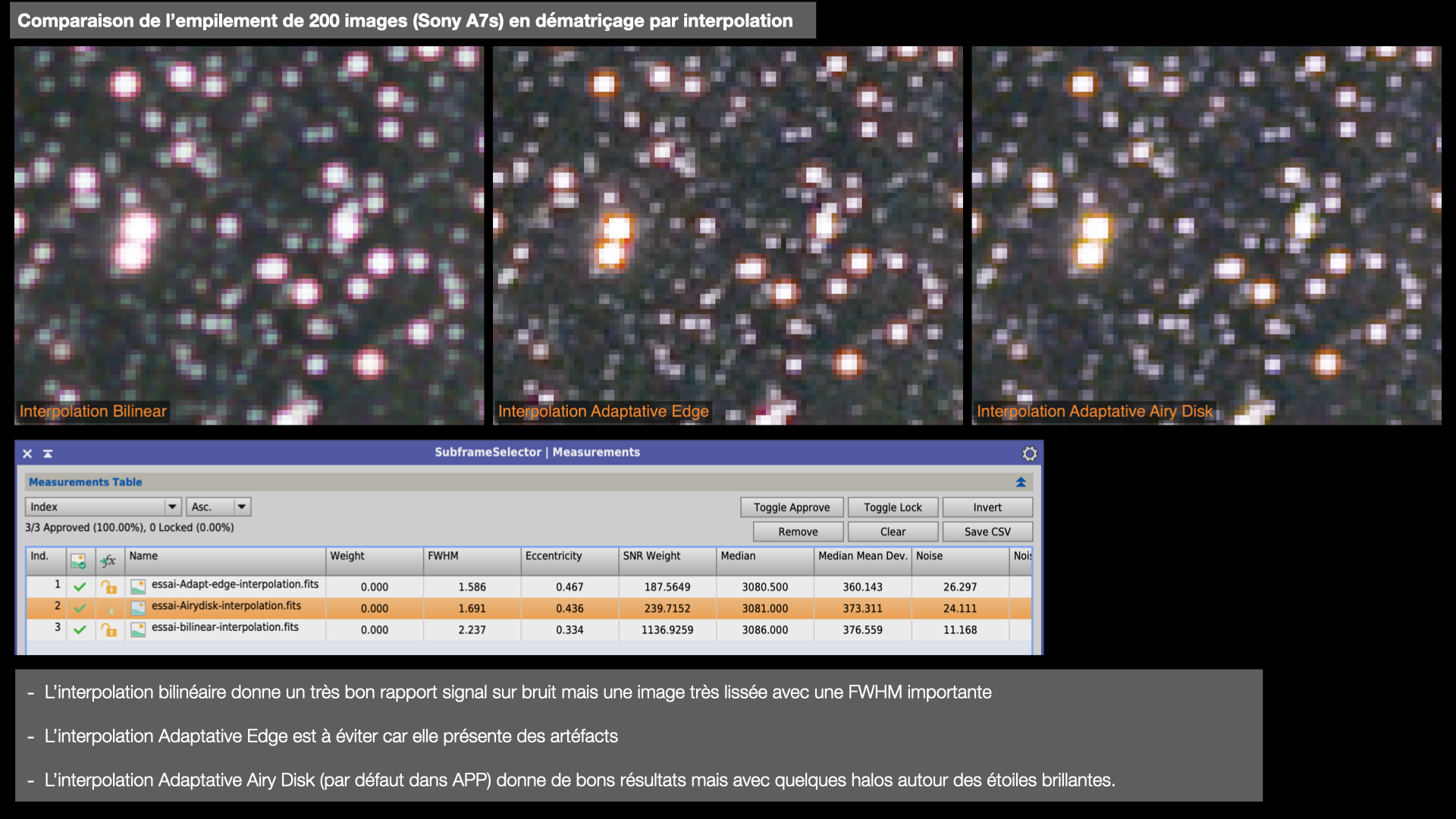Click the Clear button
The image size is (1456, 819).
[893, 532]
